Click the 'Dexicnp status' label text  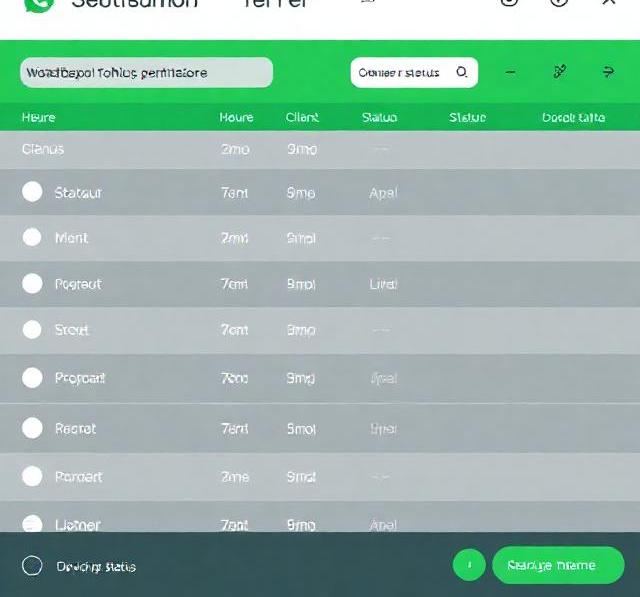(96, 566)
